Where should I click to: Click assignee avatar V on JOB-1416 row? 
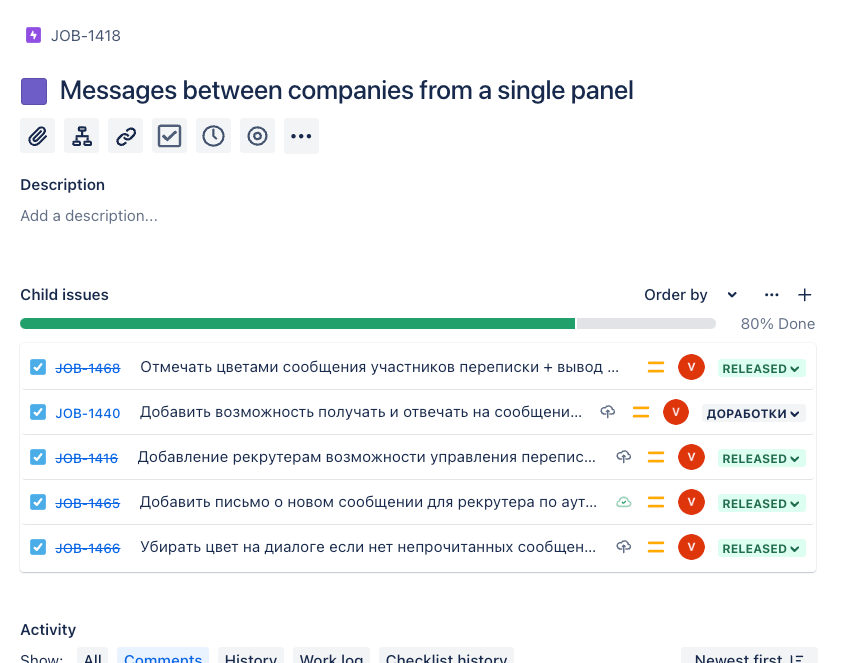[x=692, y=457]
